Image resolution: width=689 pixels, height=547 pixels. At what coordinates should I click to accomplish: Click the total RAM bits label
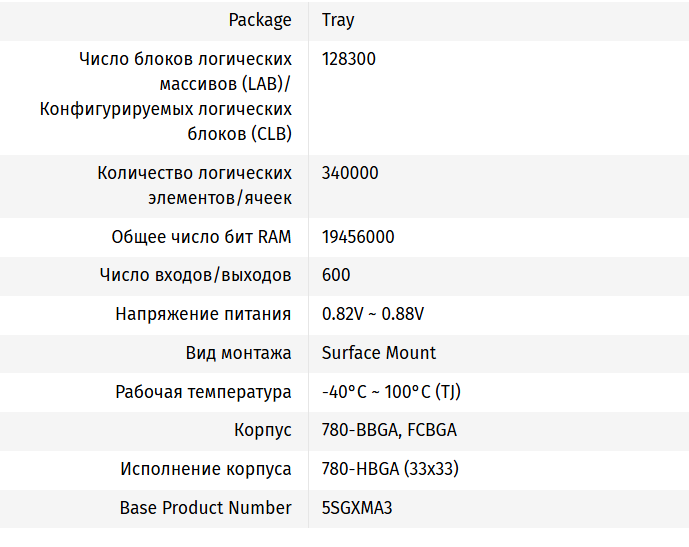pos(201,237)
